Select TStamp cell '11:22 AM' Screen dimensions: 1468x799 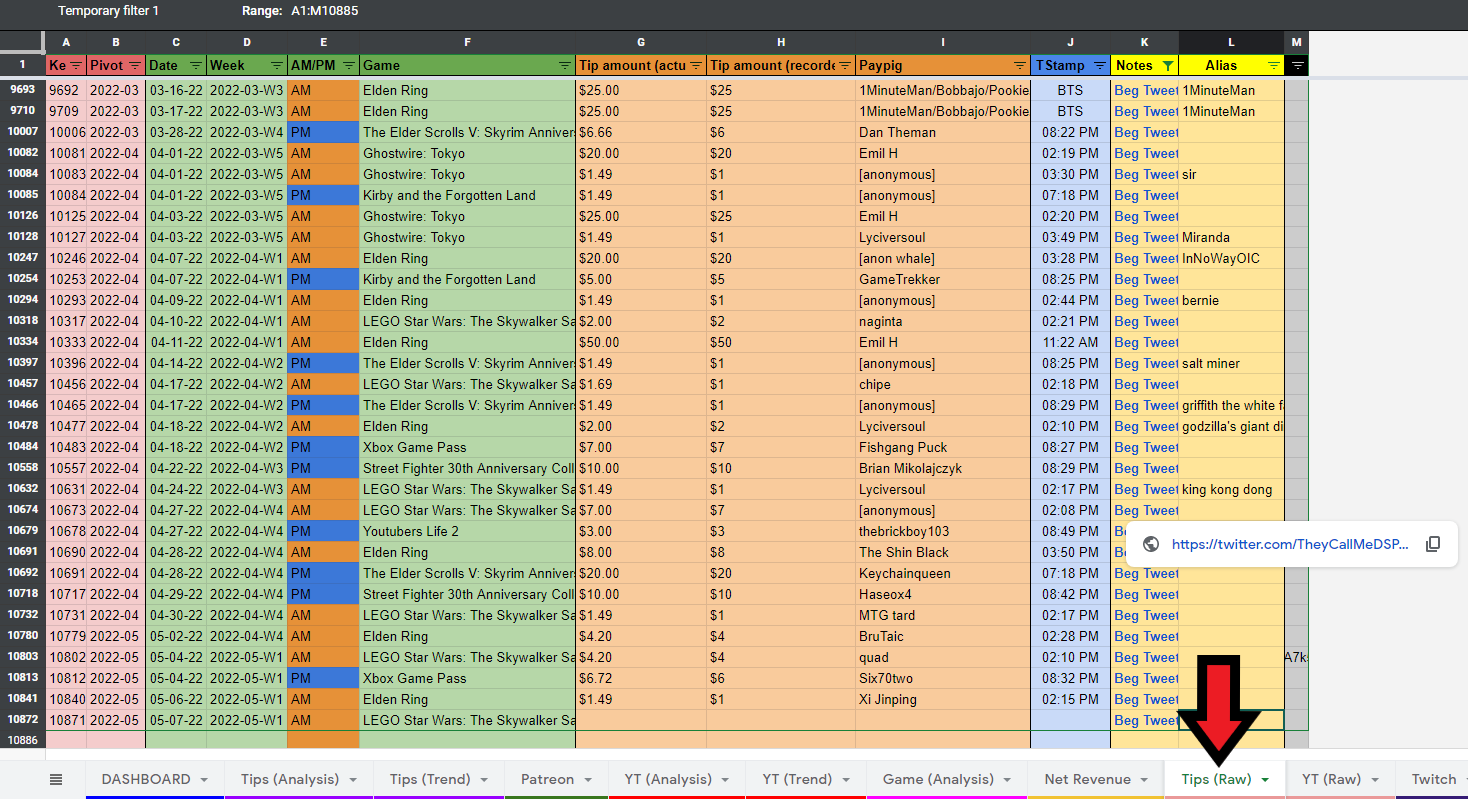[1070, 342]
